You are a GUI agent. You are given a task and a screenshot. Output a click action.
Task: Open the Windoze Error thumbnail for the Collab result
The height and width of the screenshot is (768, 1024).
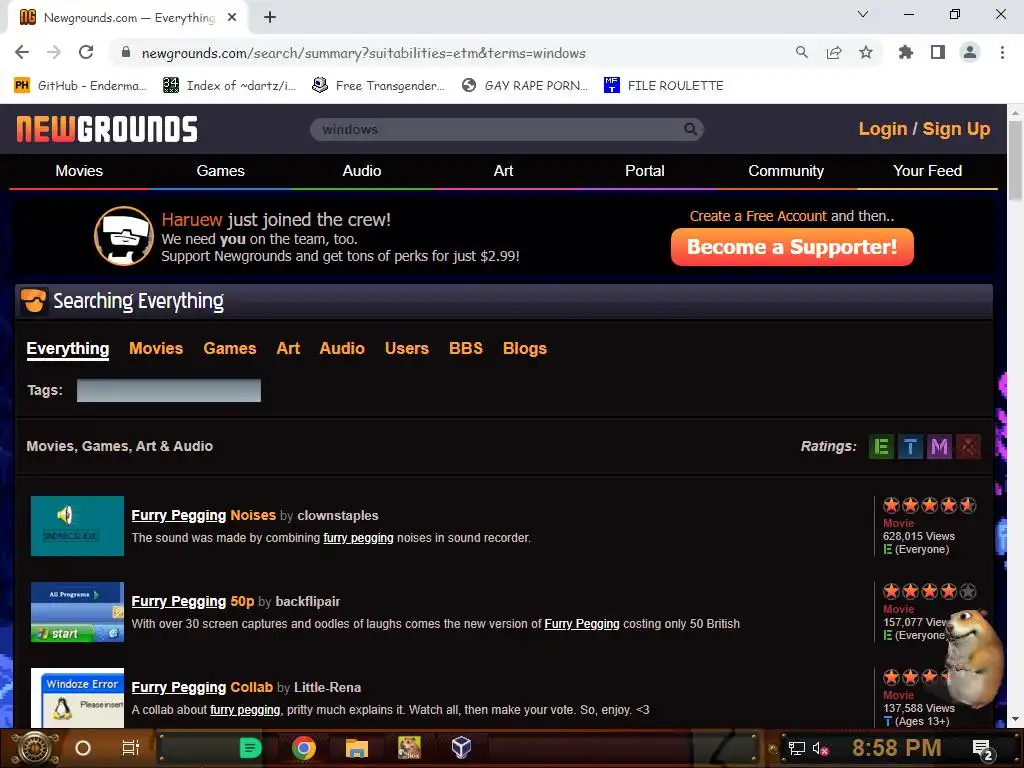coord(77,697)
